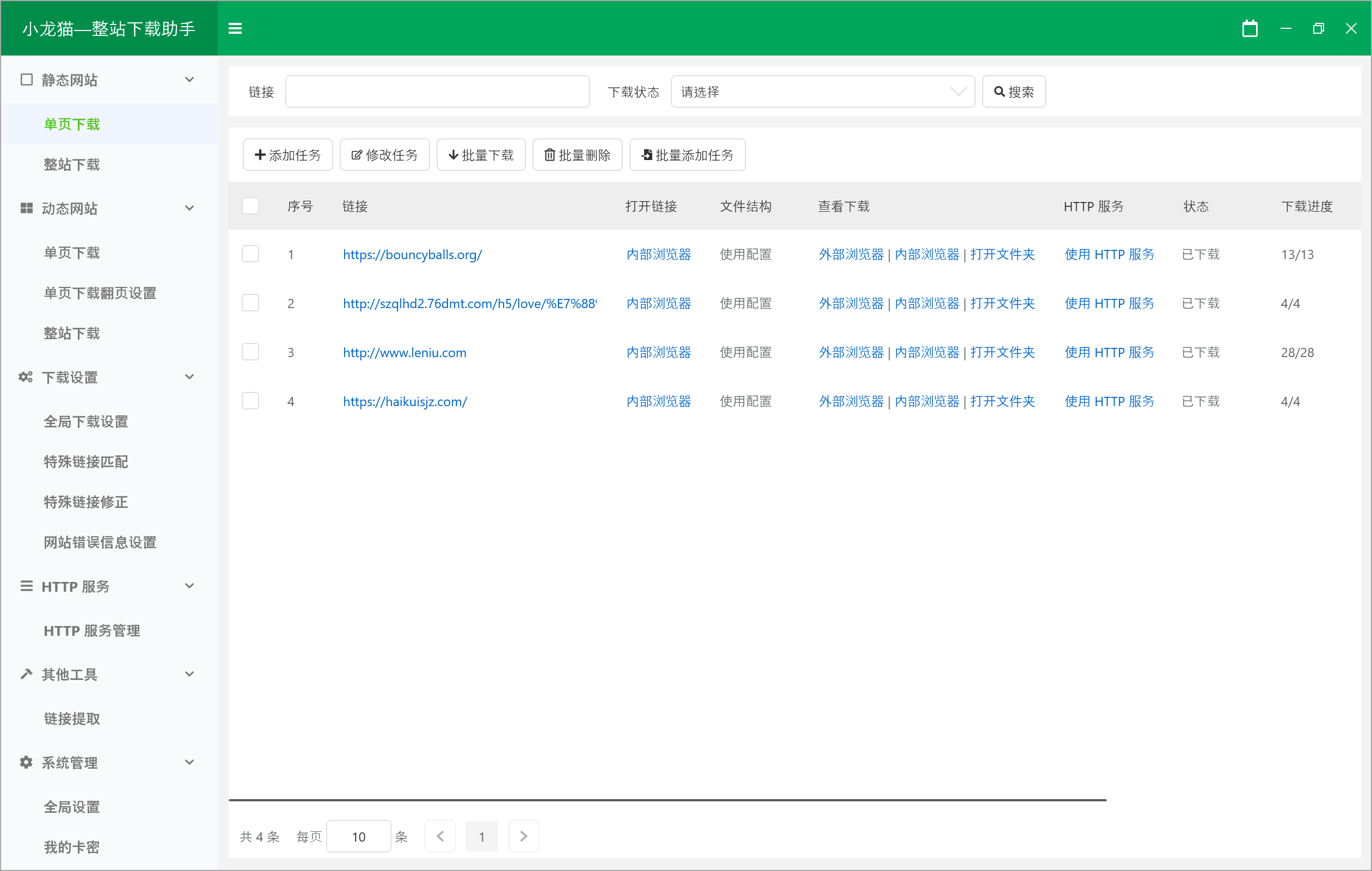Open the https://haikuisjz.com/ link

click(405, 402)
